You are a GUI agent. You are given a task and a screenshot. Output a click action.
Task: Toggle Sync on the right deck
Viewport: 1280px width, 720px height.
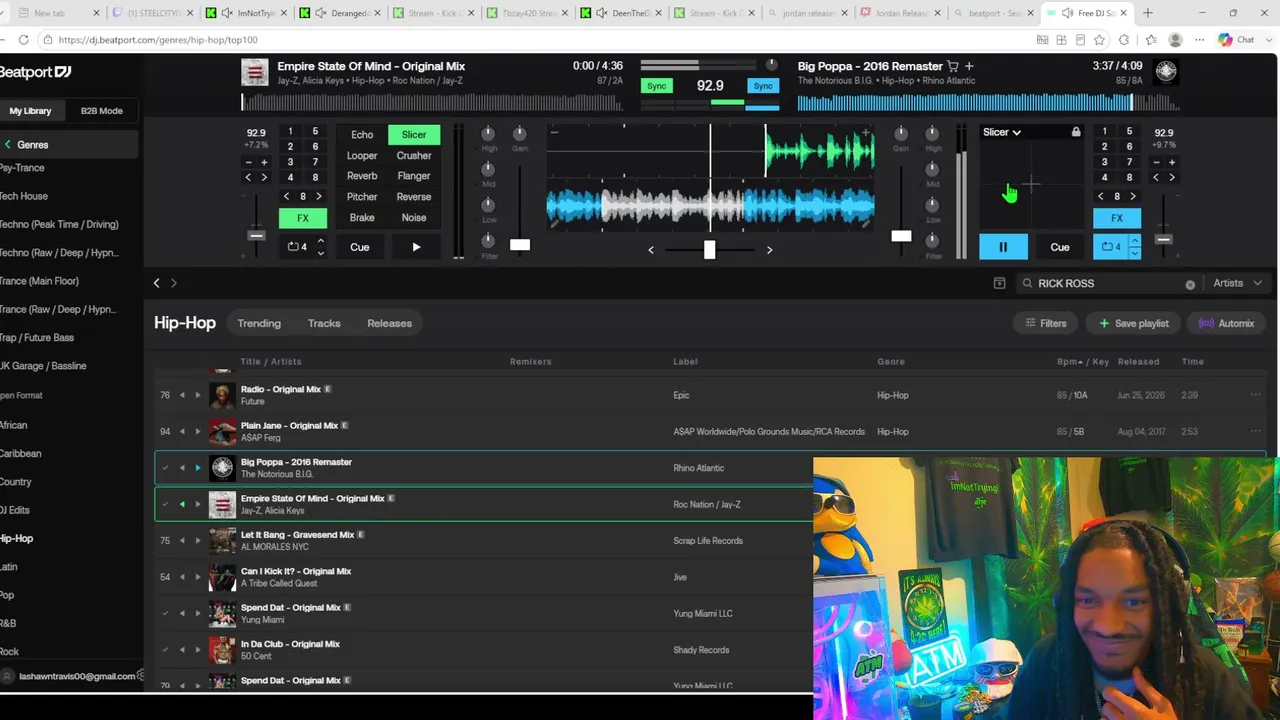coord(763,86)
